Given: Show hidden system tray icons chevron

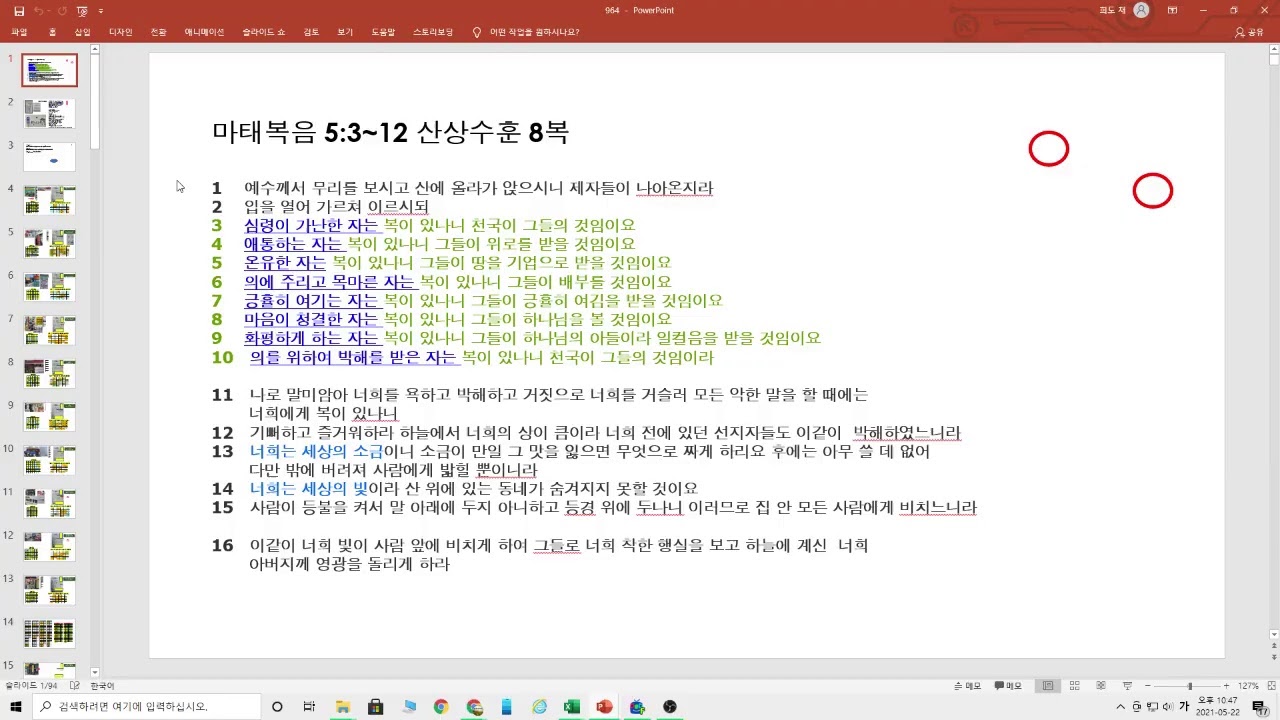Looking at the screenshot, I should pos(1121,707).
